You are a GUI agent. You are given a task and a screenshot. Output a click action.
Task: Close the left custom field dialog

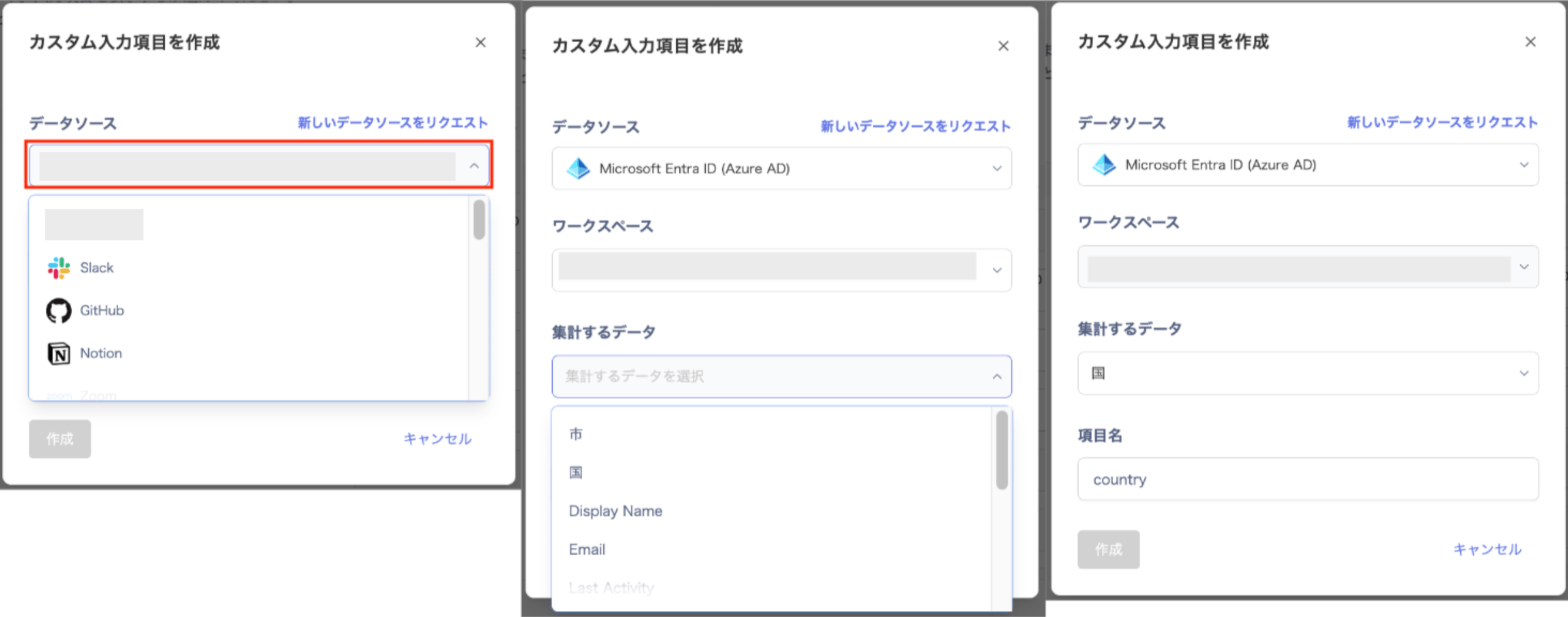480,42
